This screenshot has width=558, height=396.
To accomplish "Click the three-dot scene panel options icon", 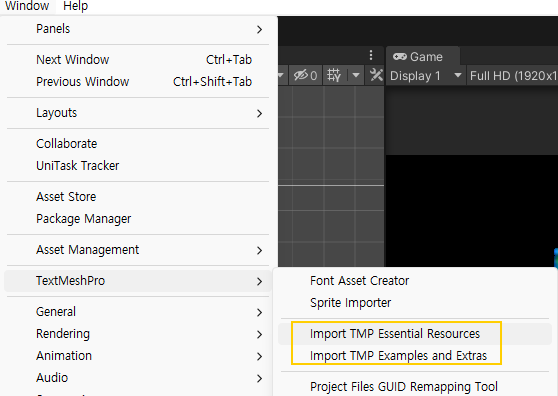I will click(x=371, y=55).
